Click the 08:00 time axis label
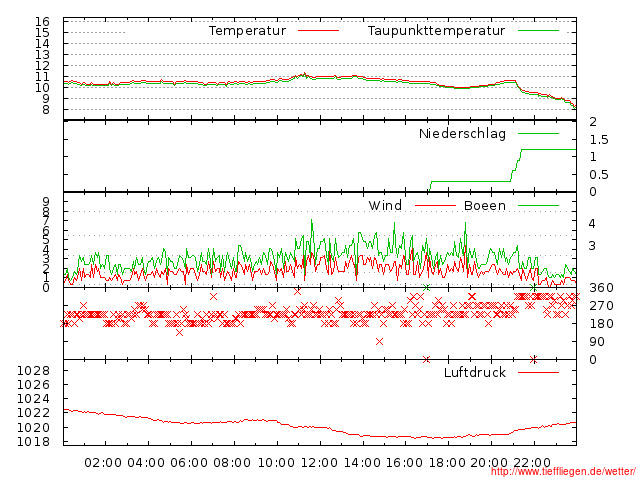Screen dimensions: 640x480 [x=232, y=463]
